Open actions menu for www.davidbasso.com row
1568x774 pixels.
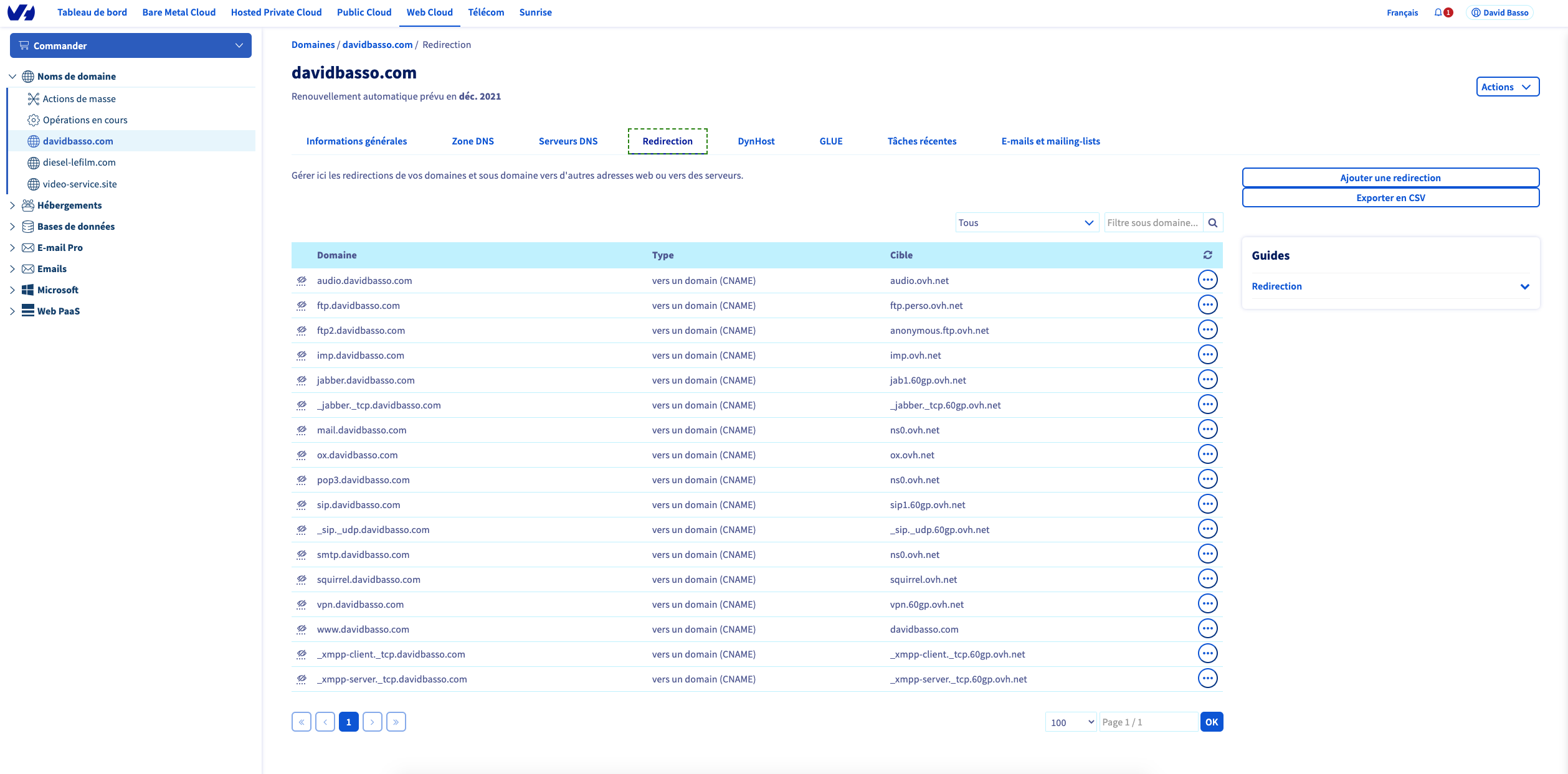1207,629
